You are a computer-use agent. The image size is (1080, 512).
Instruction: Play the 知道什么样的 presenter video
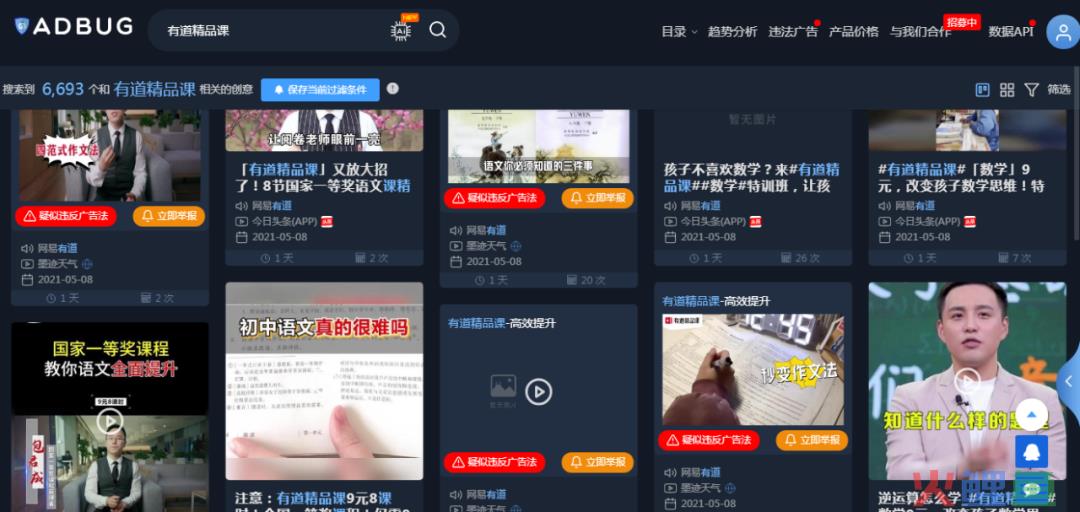coord(967,380)
